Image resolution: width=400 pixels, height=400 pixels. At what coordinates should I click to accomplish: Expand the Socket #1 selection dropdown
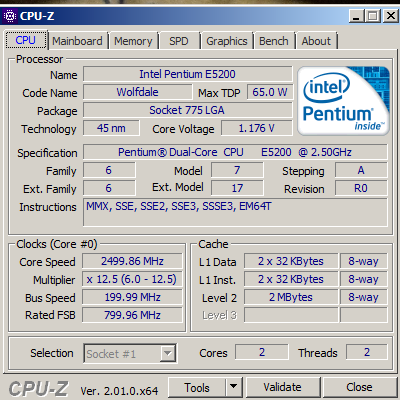coord(168,353)
